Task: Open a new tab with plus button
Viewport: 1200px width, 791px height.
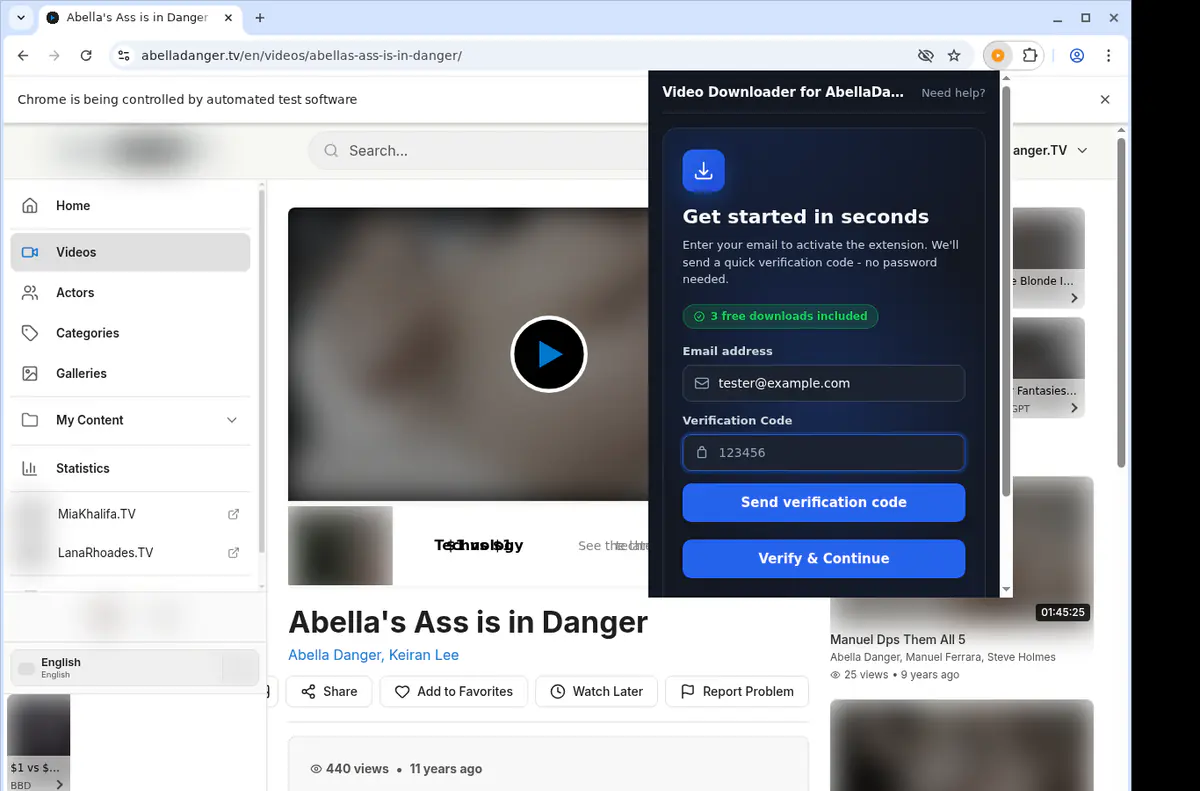Action: [260, 18]
